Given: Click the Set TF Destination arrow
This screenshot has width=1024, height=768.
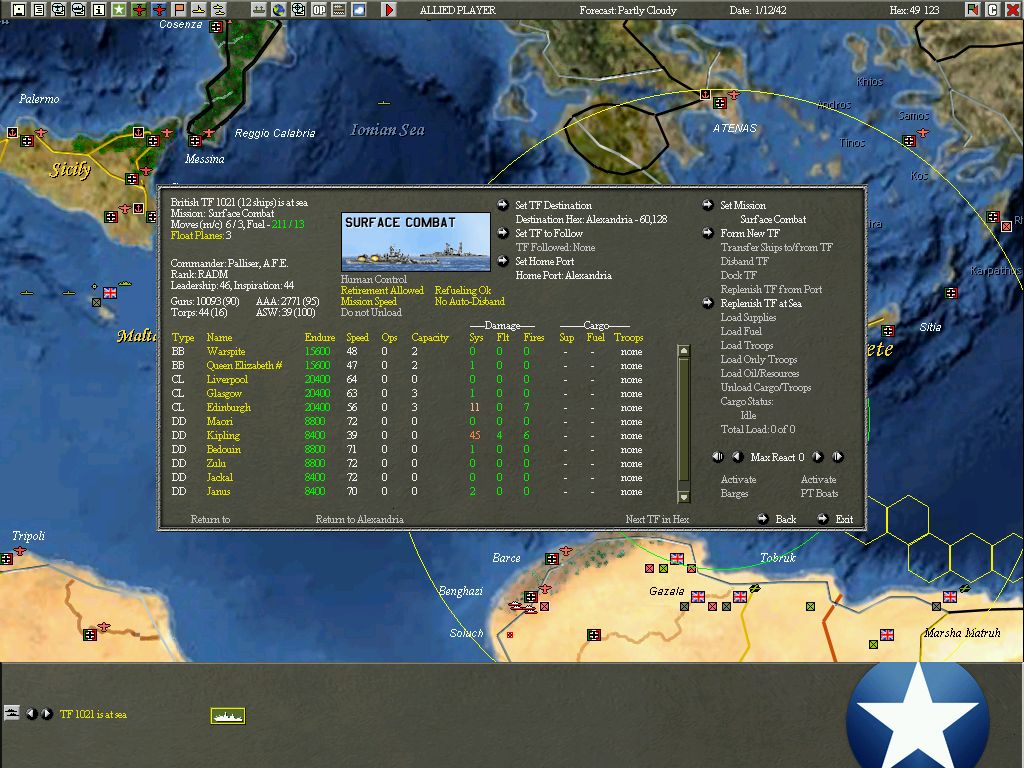Looking at the screenshot, I should (x=502, y=204).
